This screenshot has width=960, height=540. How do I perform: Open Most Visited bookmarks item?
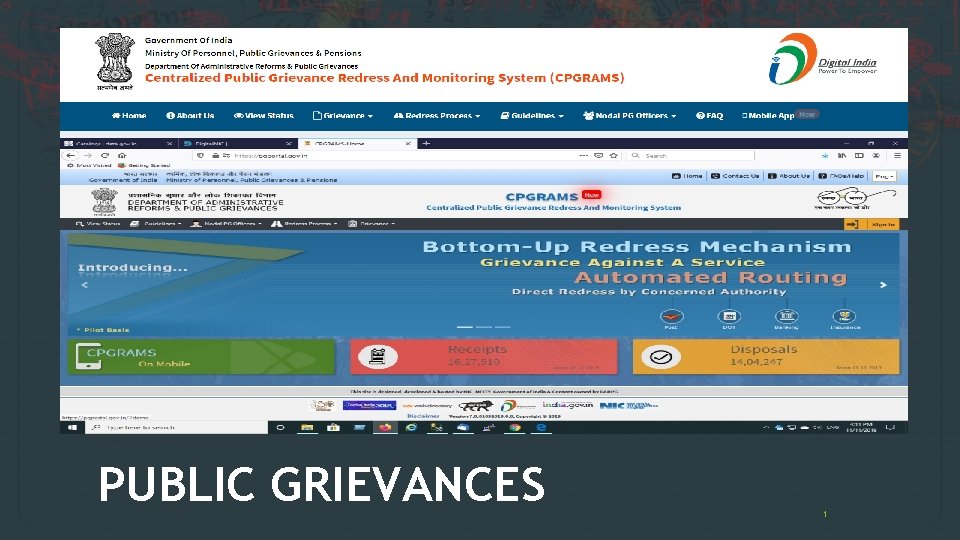tap(89, 165)
